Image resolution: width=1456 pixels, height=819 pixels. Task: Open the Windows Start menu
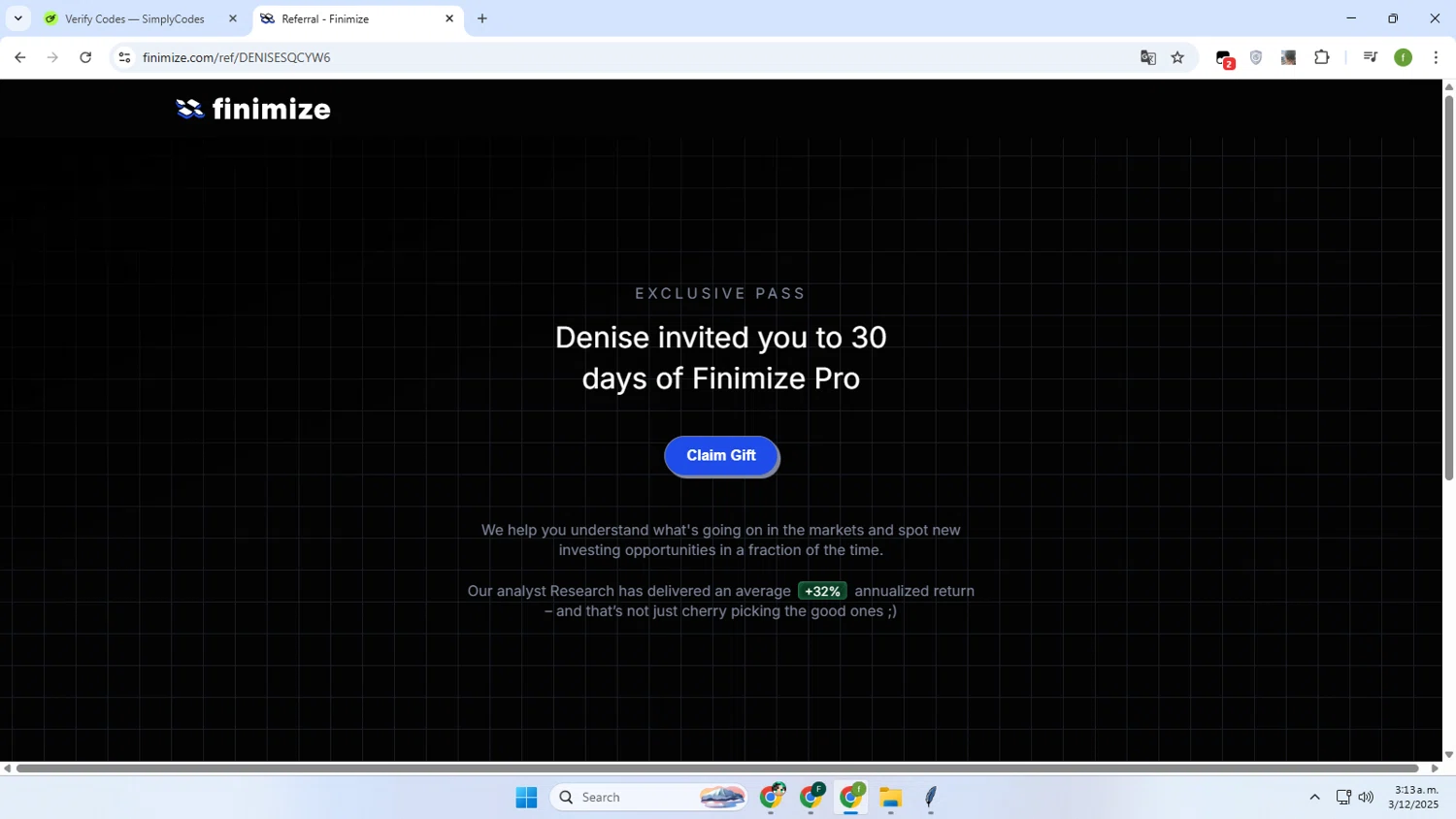(526, 798)
